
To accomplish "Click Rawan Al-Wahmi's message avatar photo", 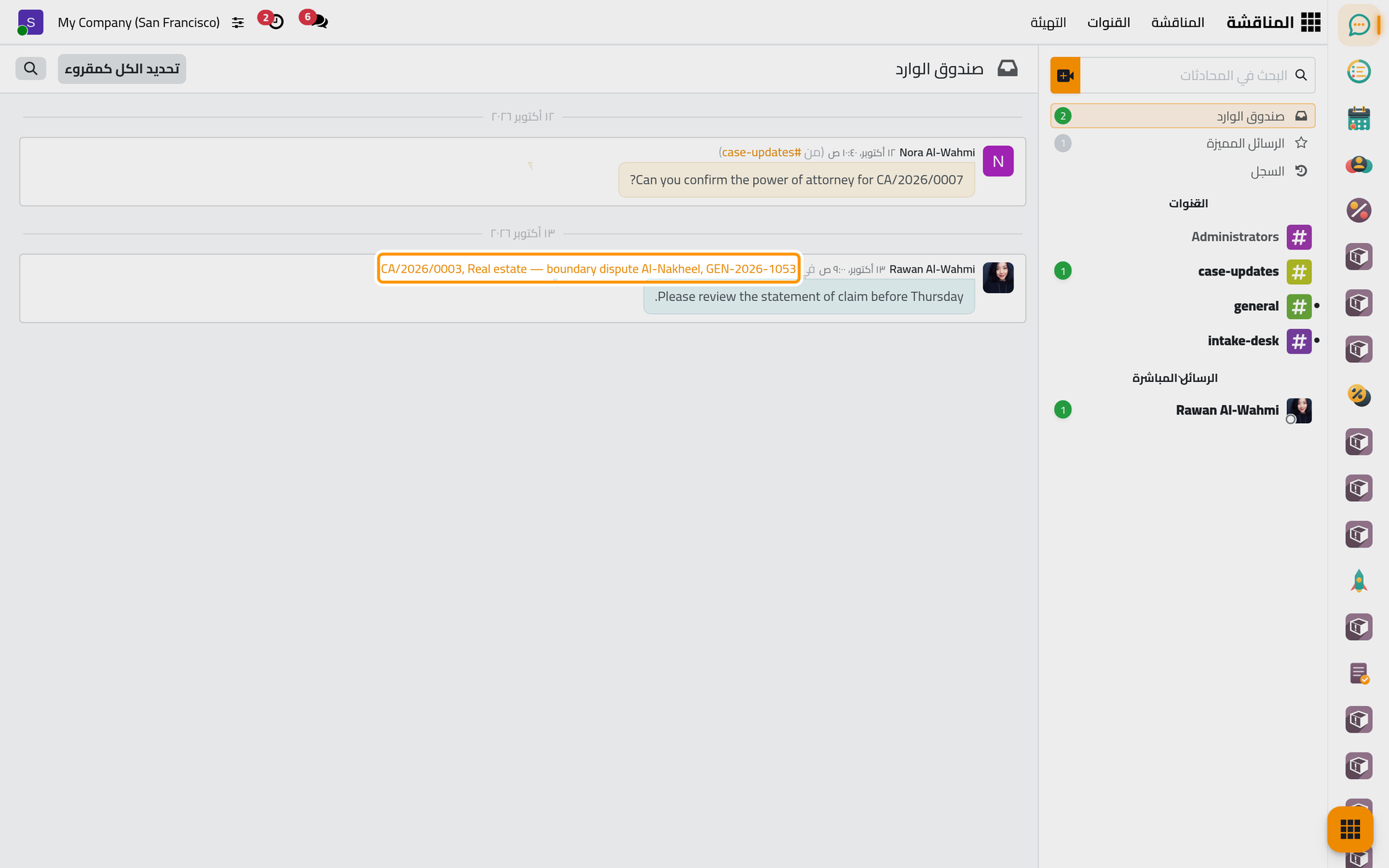I will pos(998,278).
